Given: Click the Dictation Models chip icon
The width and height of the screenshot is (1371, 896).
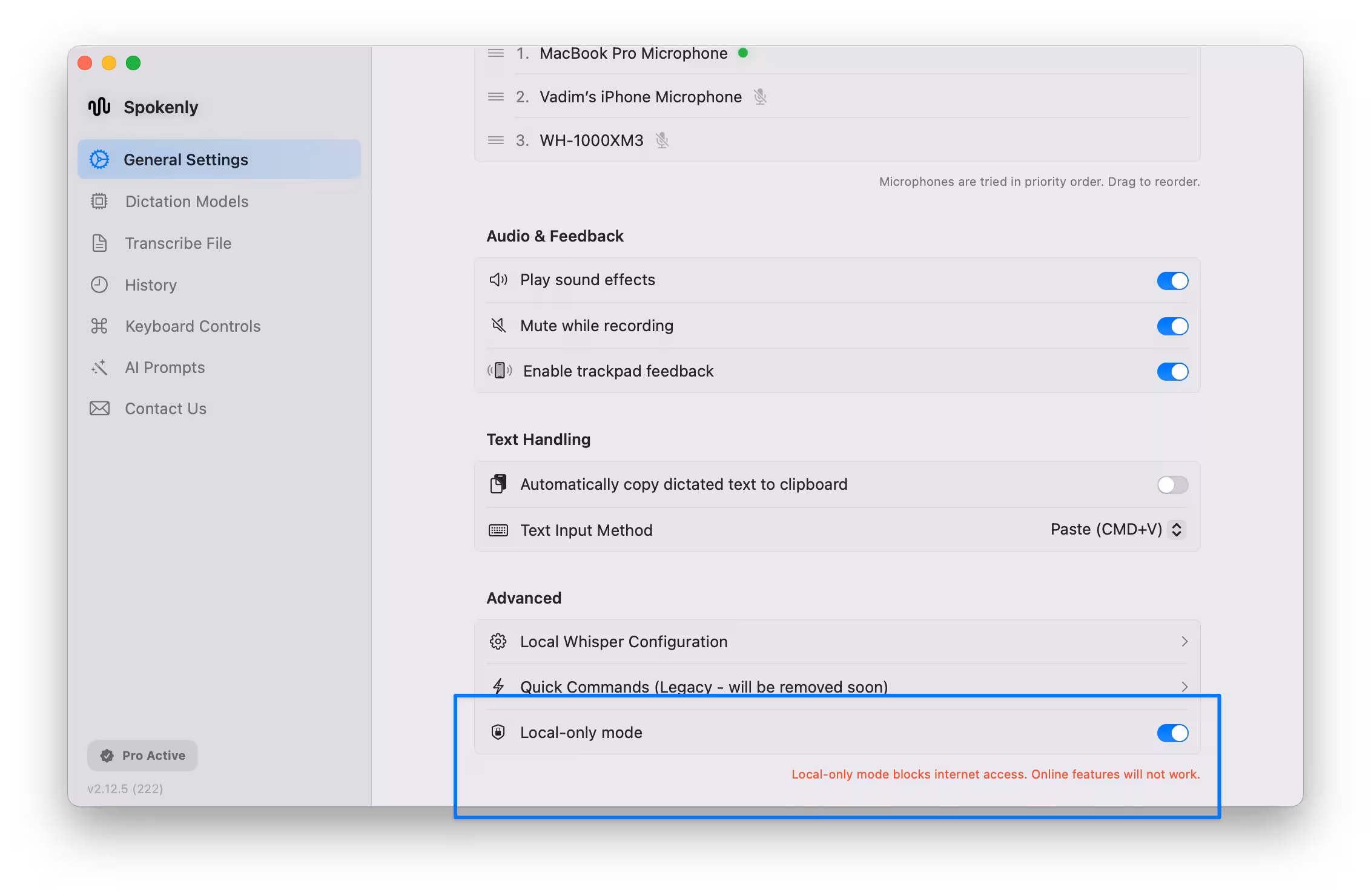Looking at the screenshot, I should point(99,201).
